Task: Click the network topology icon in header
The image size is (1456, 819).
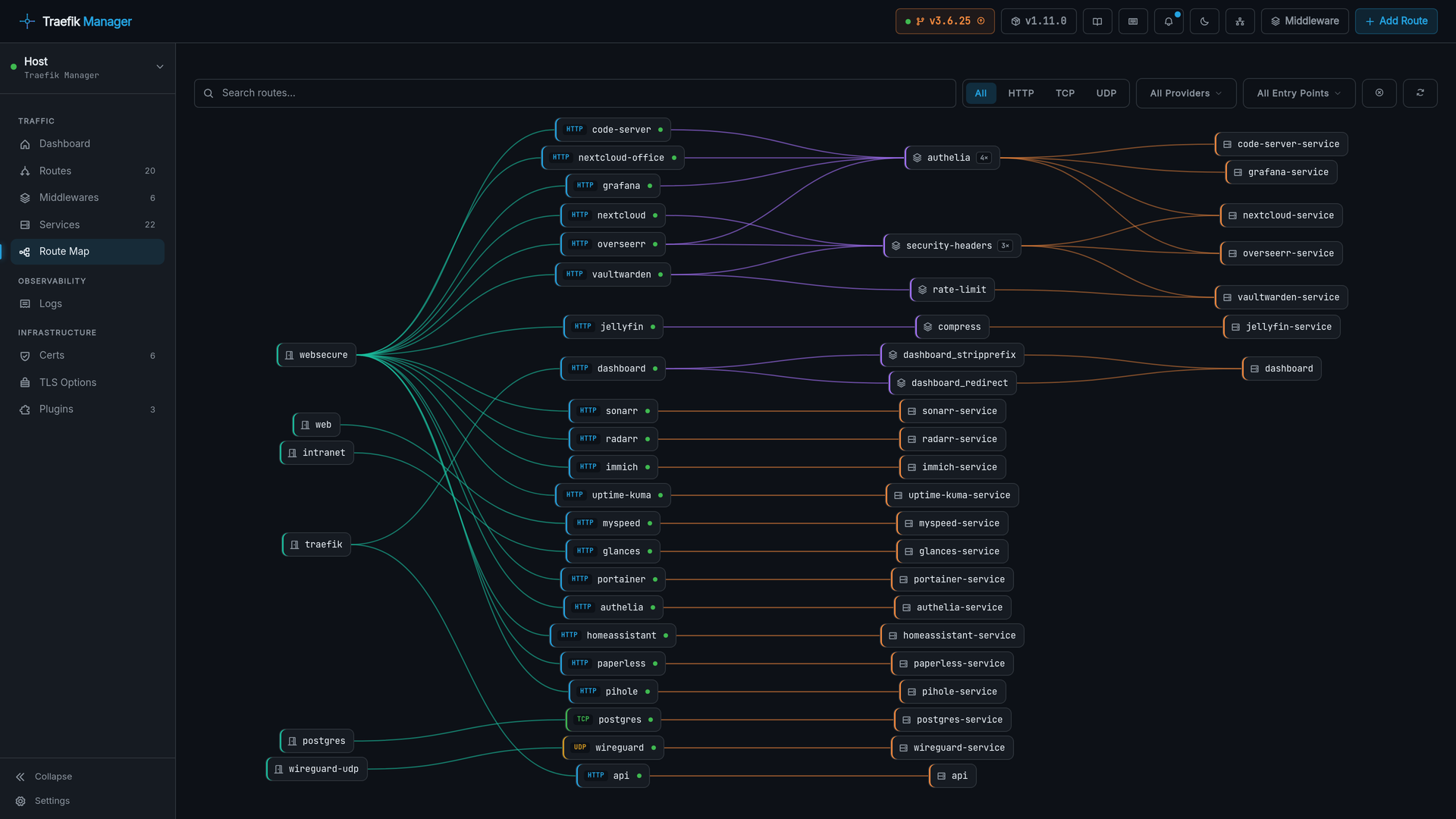Action: click(1240, 21)
